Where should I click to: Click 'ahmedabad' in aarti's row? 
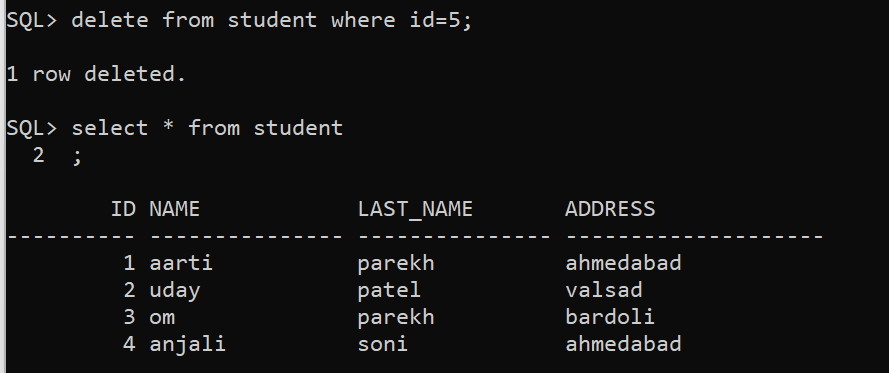[623, 263]
